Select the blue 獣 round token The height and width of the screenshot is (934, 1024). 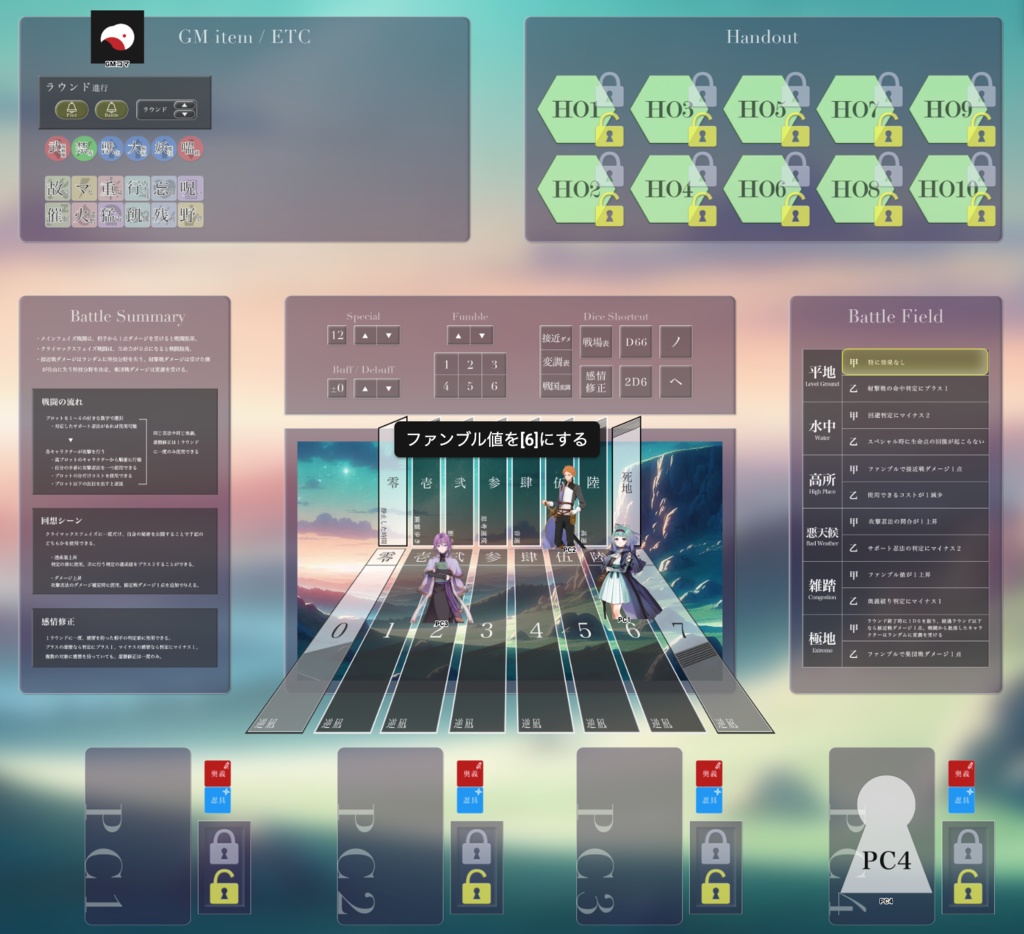[110, 149]
